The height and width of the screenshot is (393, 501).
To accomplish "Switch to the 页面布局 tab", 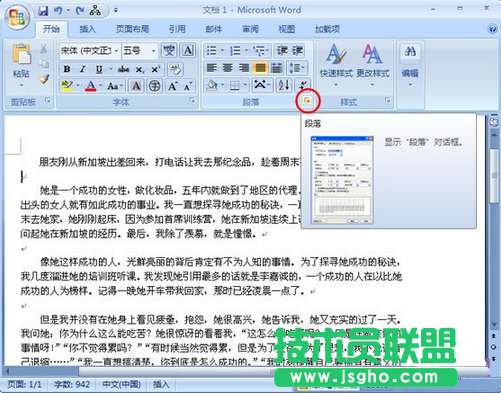I will coord(132,29).
